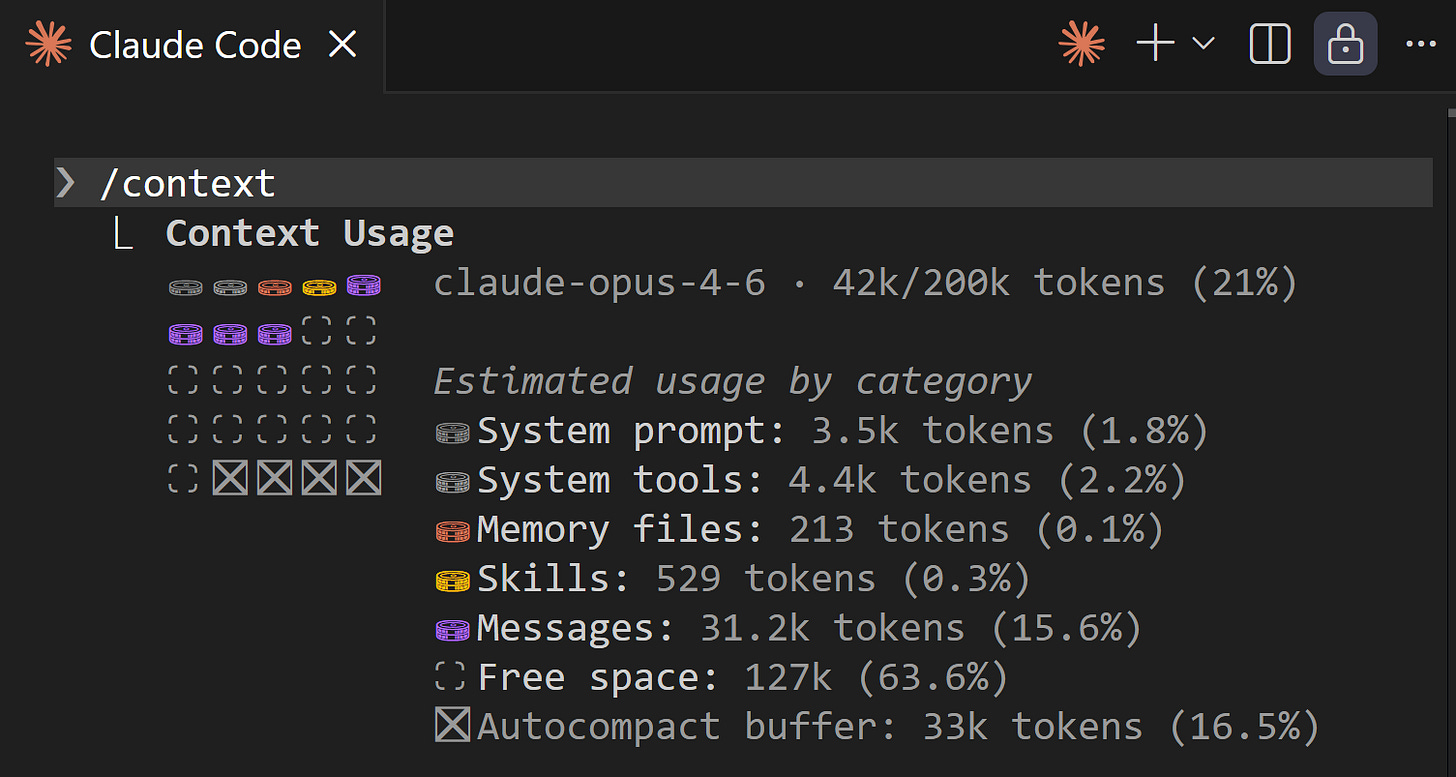
Task: Click the System prompt token stack icon
Action: 452,430
